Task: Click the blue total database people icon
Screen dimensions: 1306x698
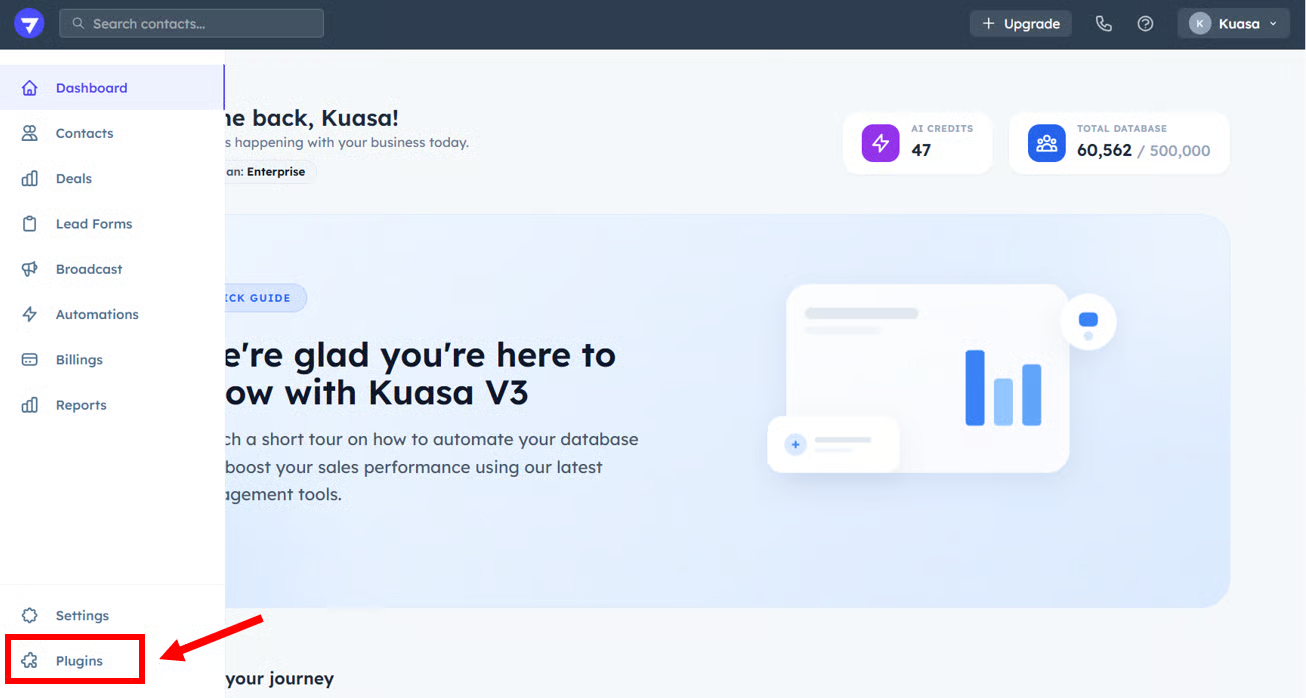Action: pos(1046,143)
